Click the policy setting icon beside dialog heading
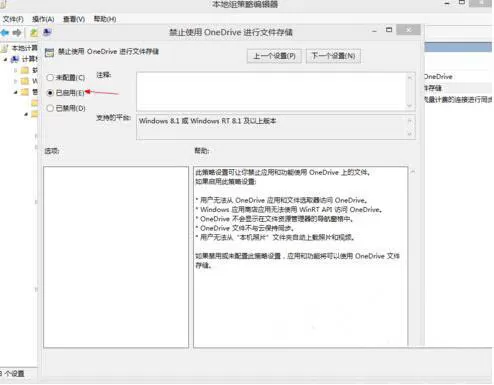The height and width of the screenshot is (385, 494). pos(49,52)
